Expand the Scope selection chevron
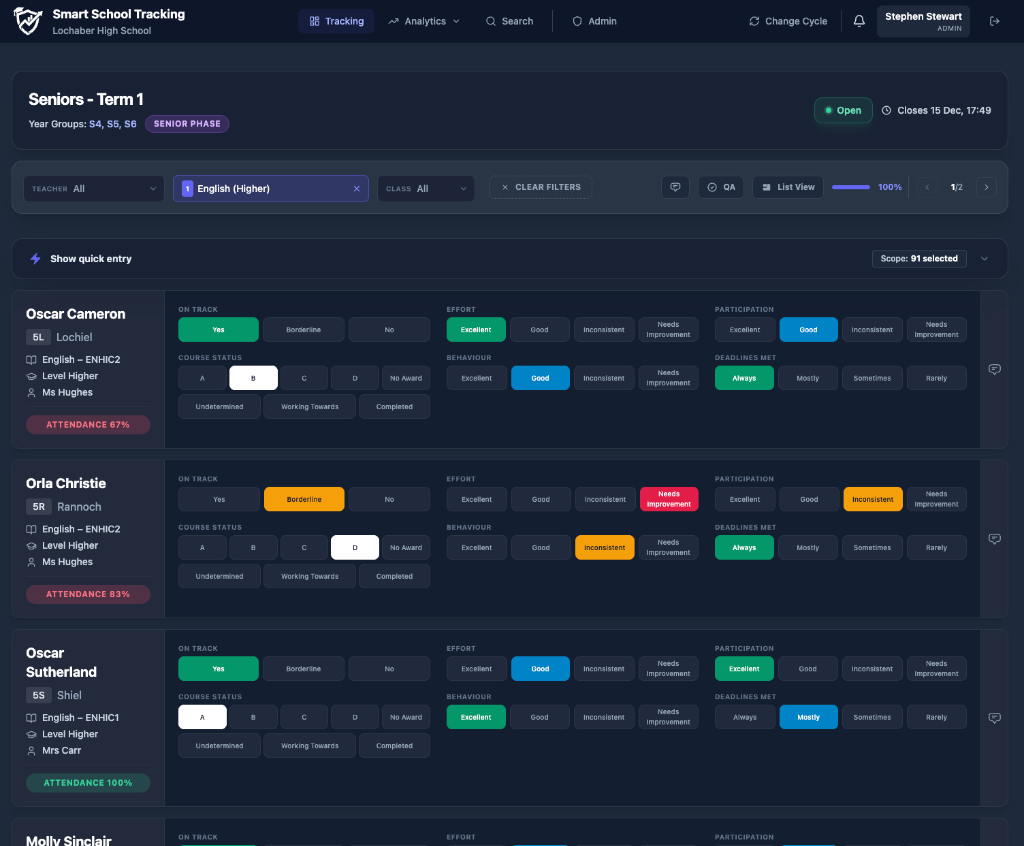The image size is (1024, 846). click(984, 258)
